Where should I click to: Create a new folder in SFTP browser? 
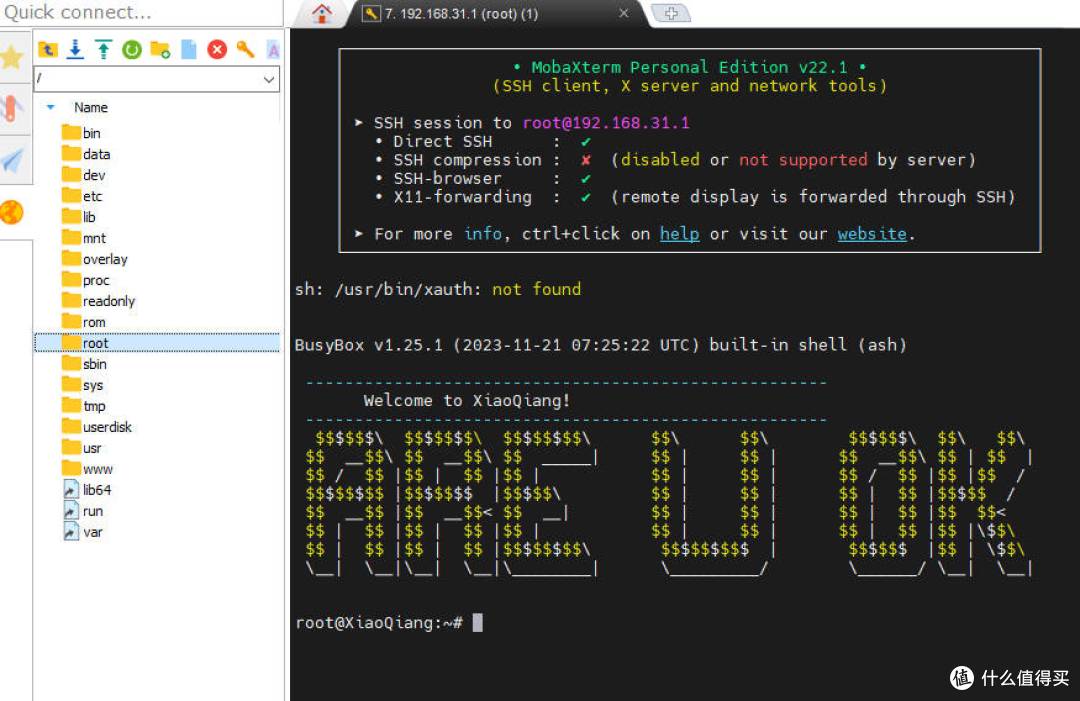pos(160,50)
